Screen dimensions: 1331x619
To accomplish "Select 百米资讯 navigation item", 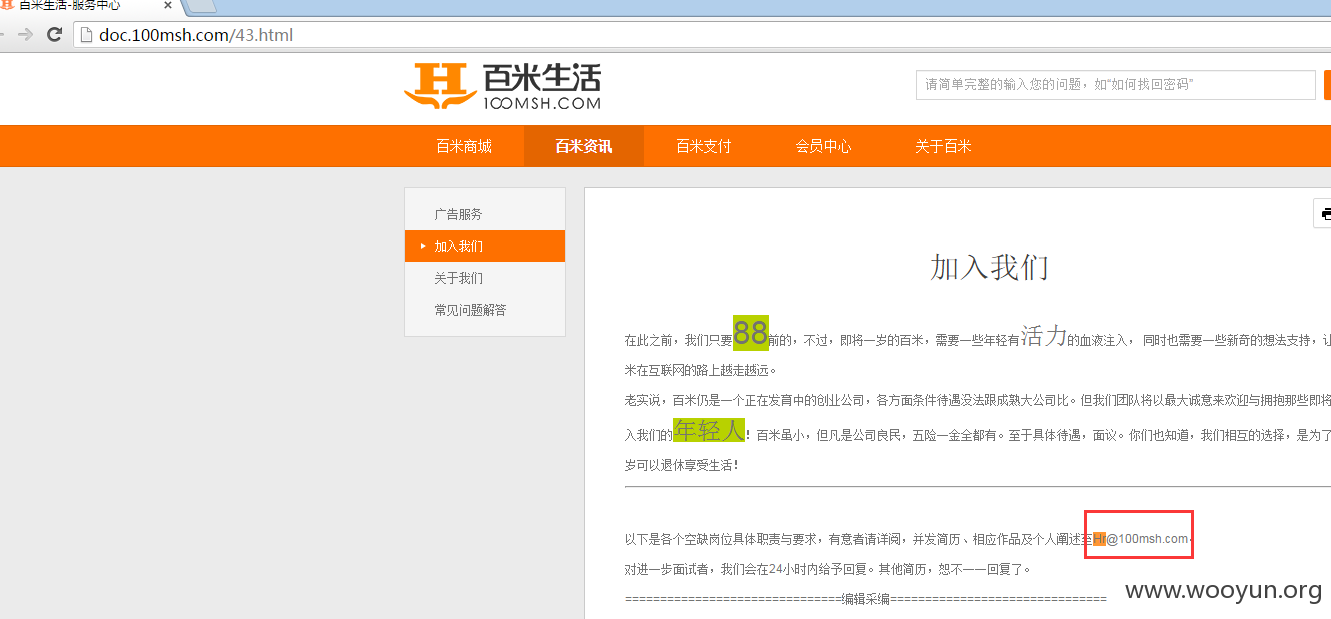I will (x=584, y=146).
